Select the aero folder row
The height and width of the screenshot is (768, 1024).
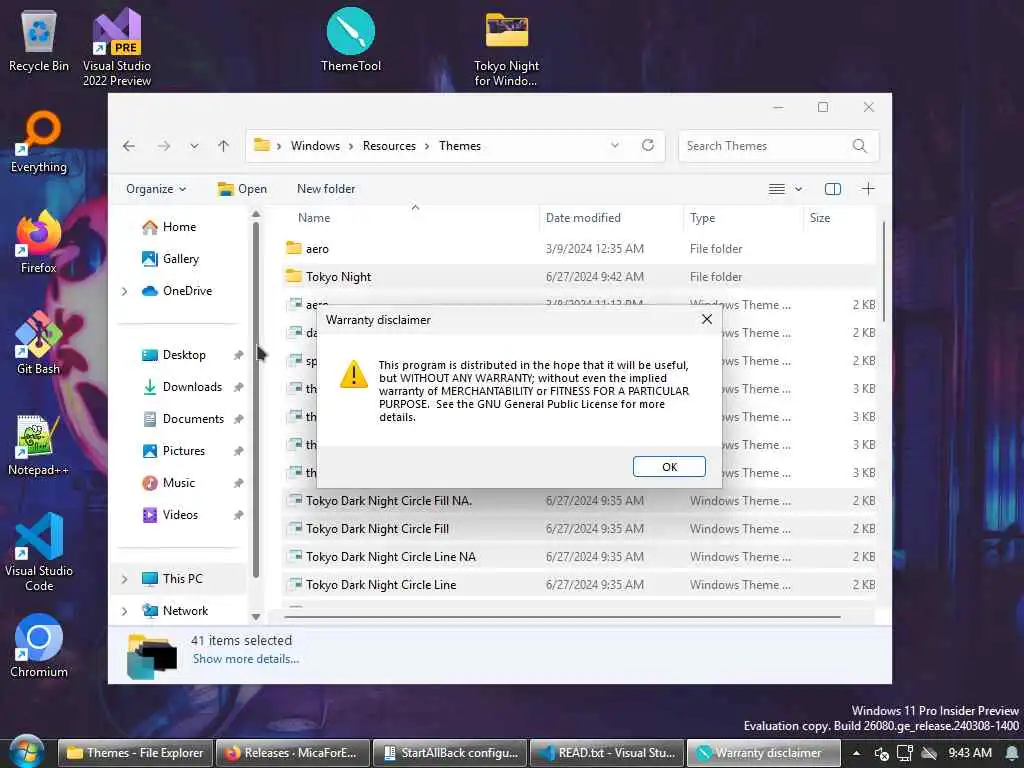(579, 249)
